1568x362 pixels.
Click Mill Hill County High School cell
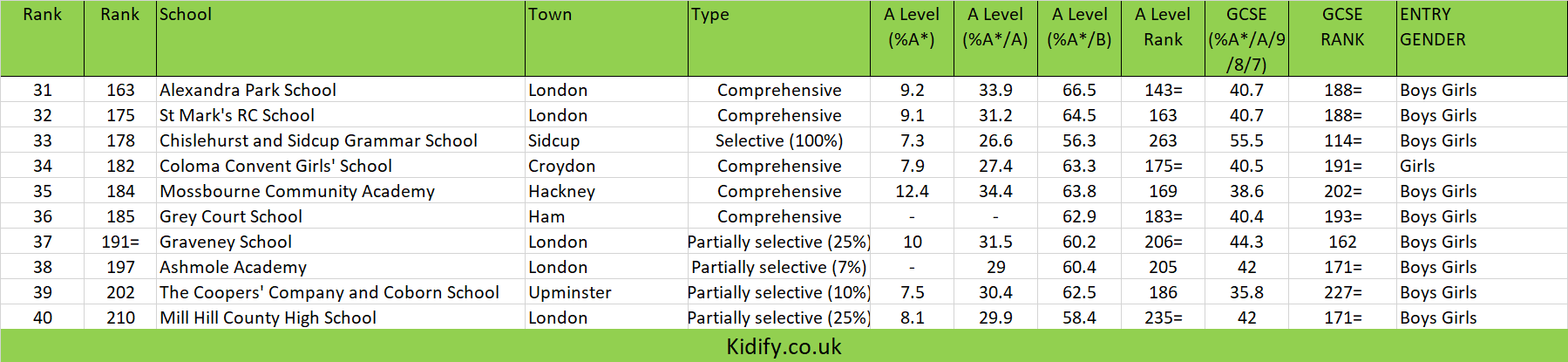(341, 318)
